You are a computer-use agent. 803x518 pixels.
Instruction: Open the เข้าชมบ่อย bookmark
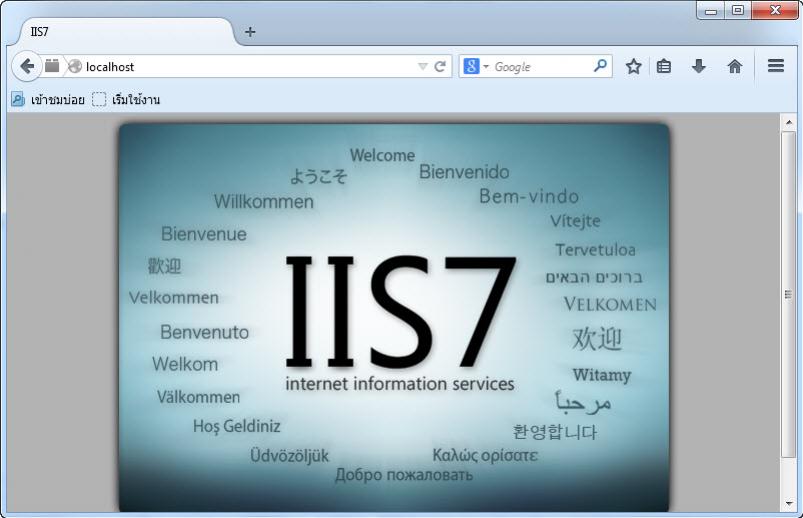pos(48,99)
